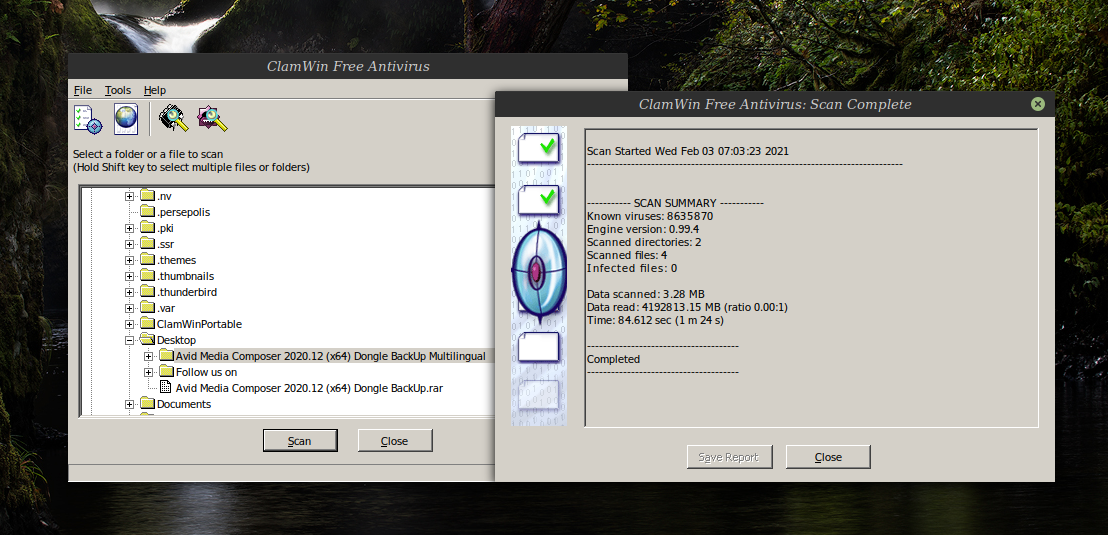Click the .rar file document icon

click(165, 388)
